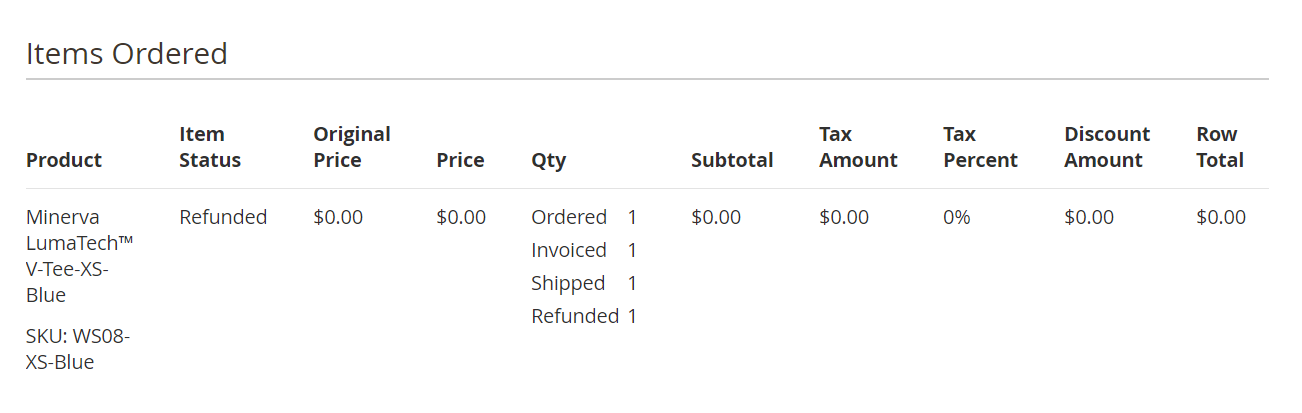Select the Subtotal column header
The width and height of the screenshot is (1302, 413).
732,160
